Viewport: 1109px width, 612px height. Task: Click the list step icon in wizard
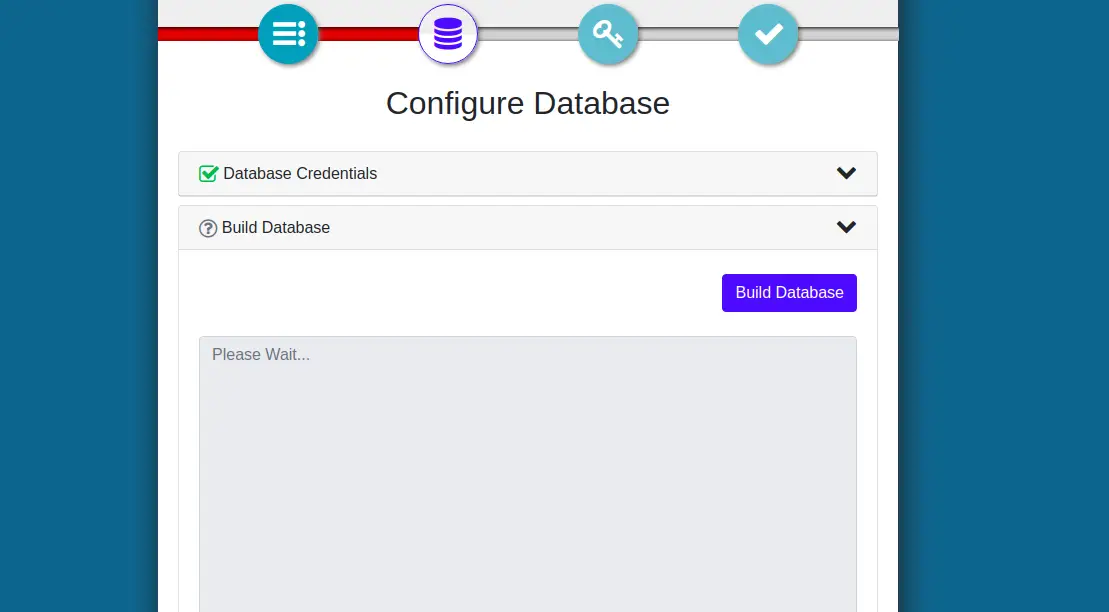pyautogui.click(x=288, y=34)
